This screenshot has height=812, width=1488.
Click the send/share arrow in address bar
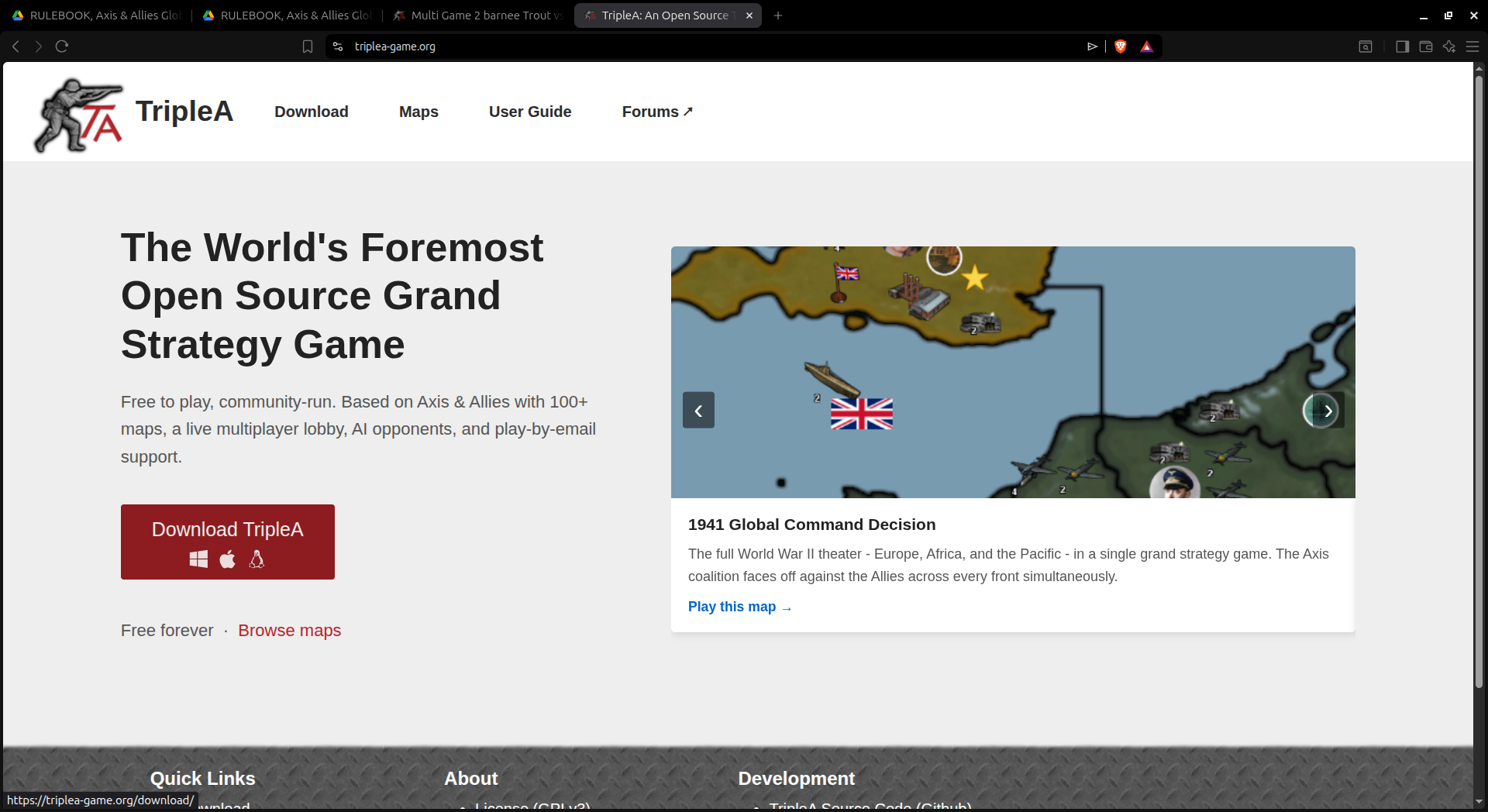(x=1092, y=46)
